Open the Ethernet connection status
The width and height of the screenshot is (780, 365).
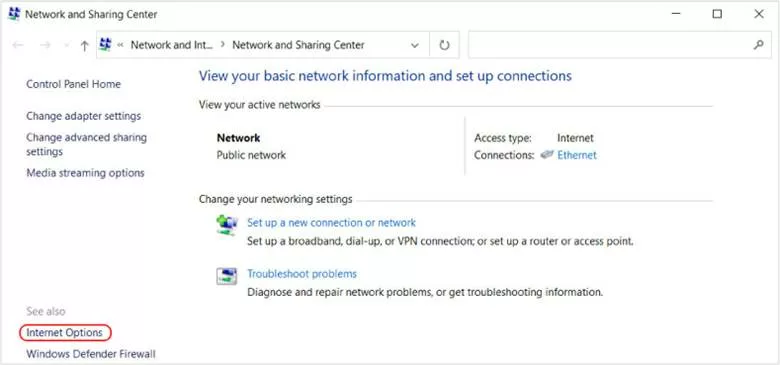[x=577, y=155]
